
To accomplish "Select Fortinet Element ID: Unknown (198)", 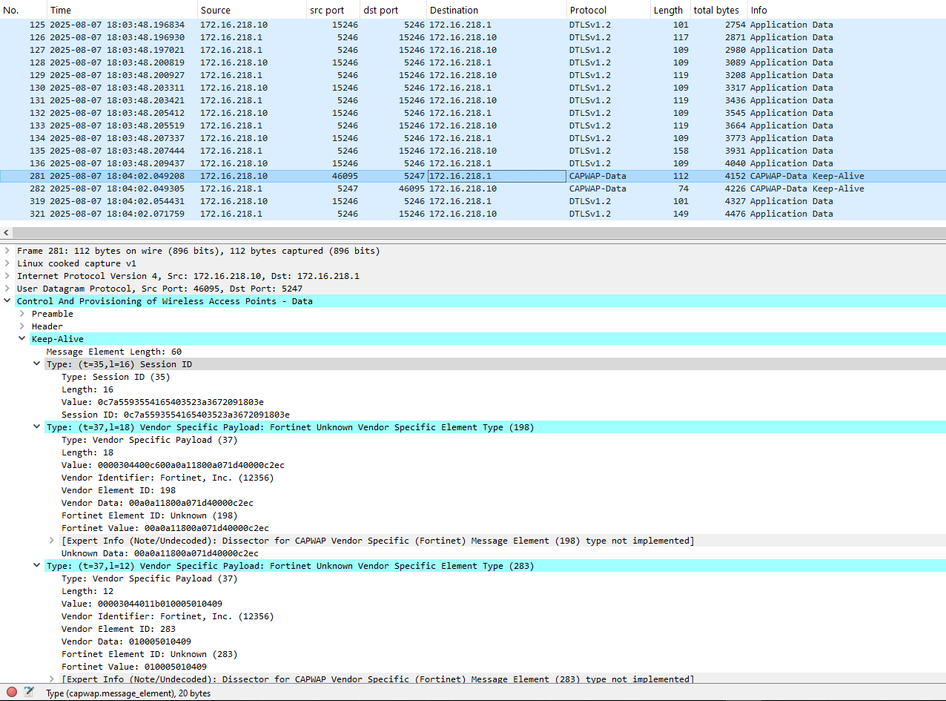I will (x=150, y=515).
